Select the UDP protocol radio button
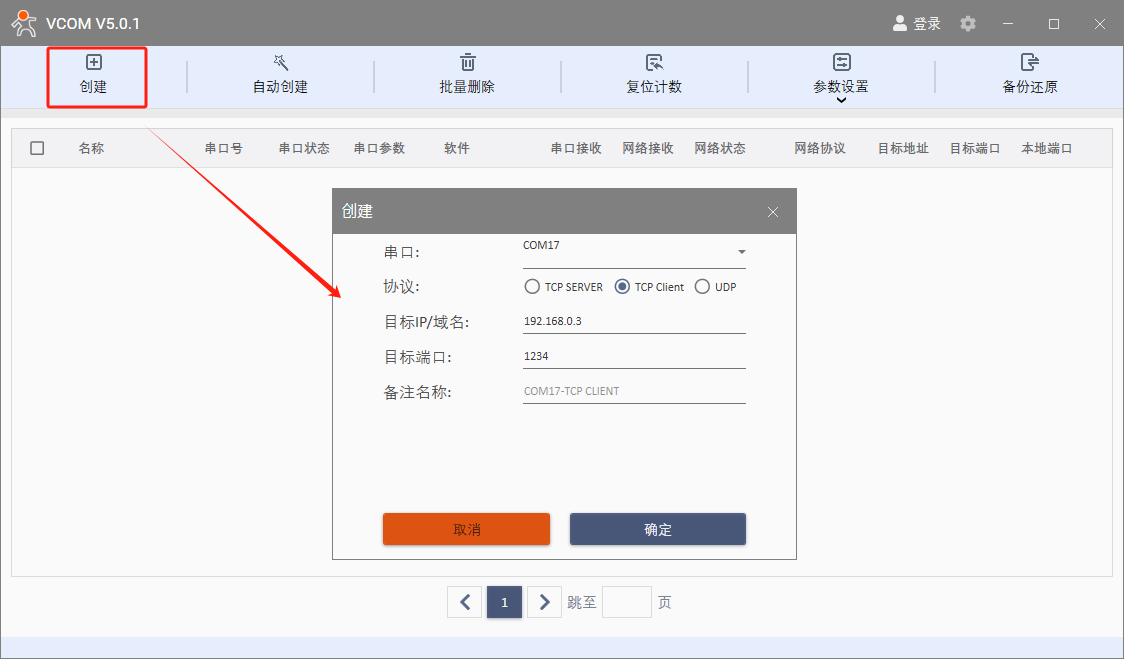This screenshot has height=659, width=1124. point(702,287)
